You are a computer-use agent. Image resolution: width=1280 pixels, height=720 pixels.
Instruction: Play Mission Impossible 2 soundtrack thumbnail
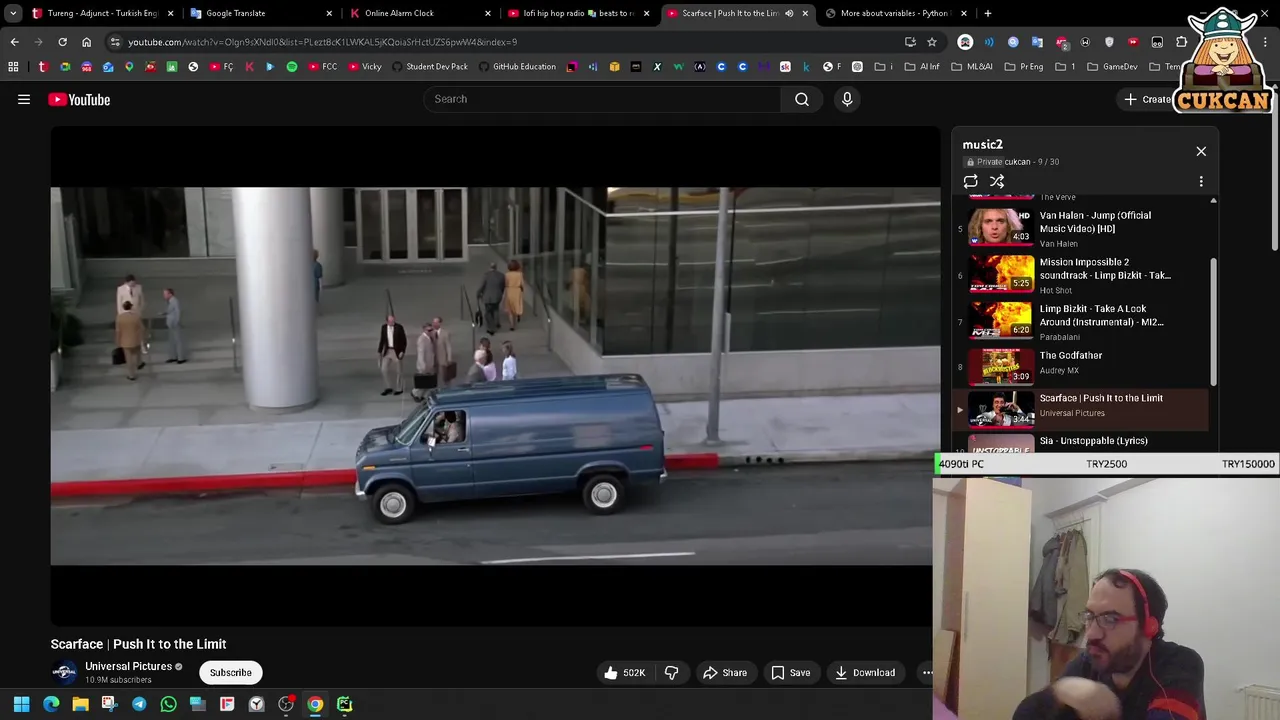1001,275
